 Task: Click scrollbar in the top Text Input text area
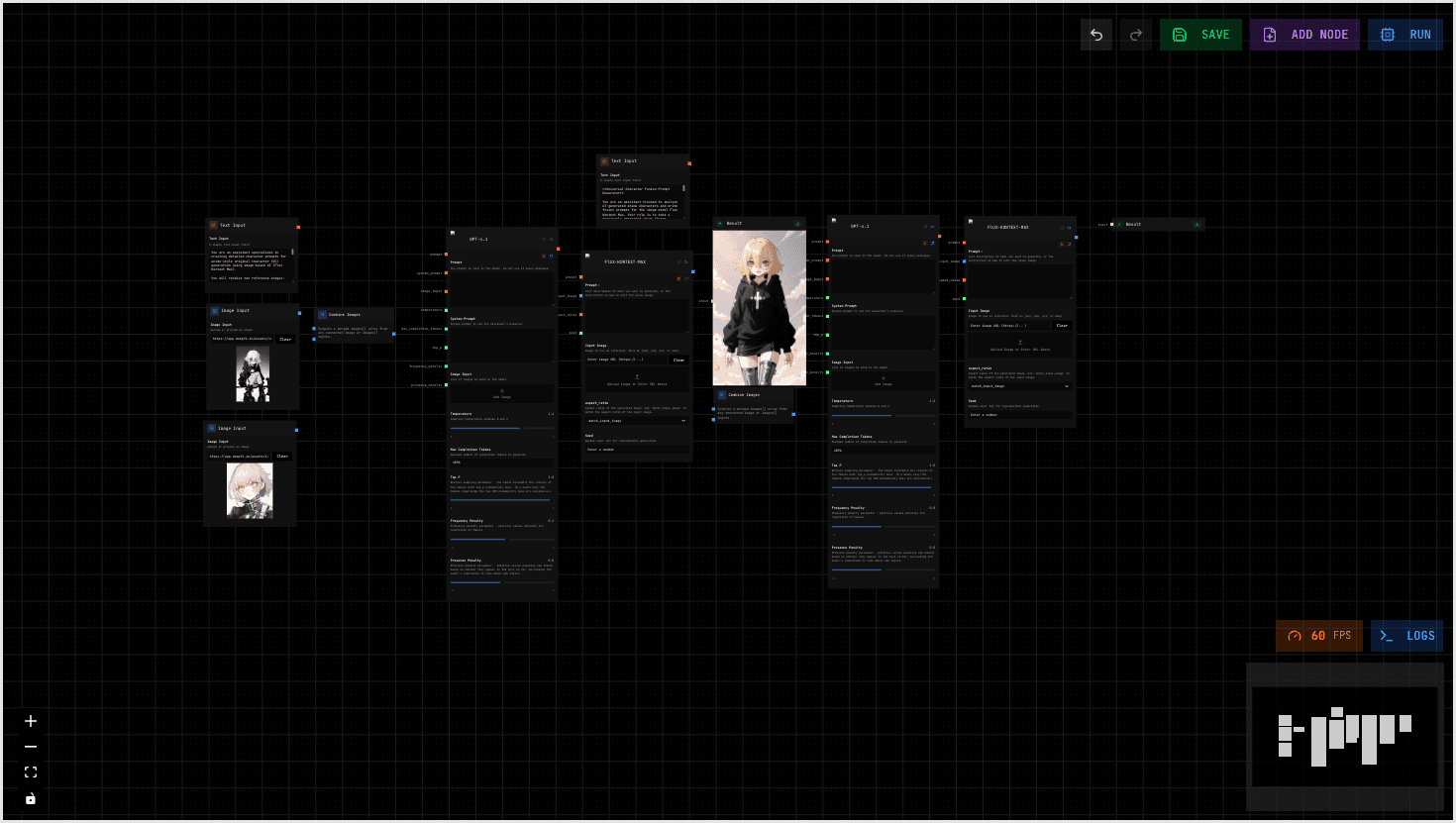(x=683, y=188)
